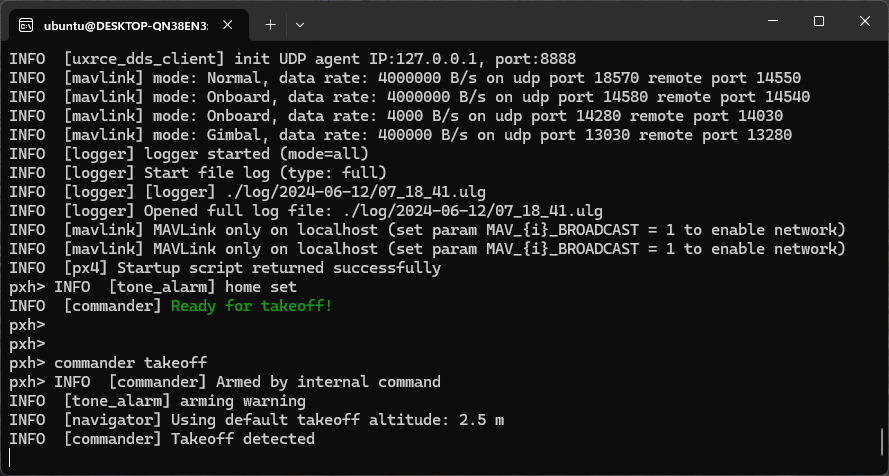Click the green "Ready for takeoff!" message
Screen dimensions: 889x476
click(x=251, y=306)
